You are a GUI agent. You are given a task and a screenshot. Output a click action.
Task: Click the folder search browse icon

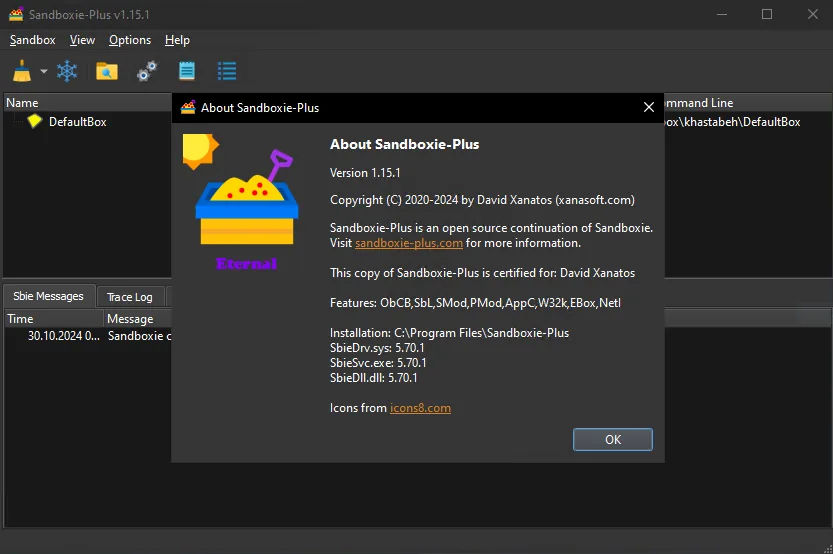(x=107, y=71)
